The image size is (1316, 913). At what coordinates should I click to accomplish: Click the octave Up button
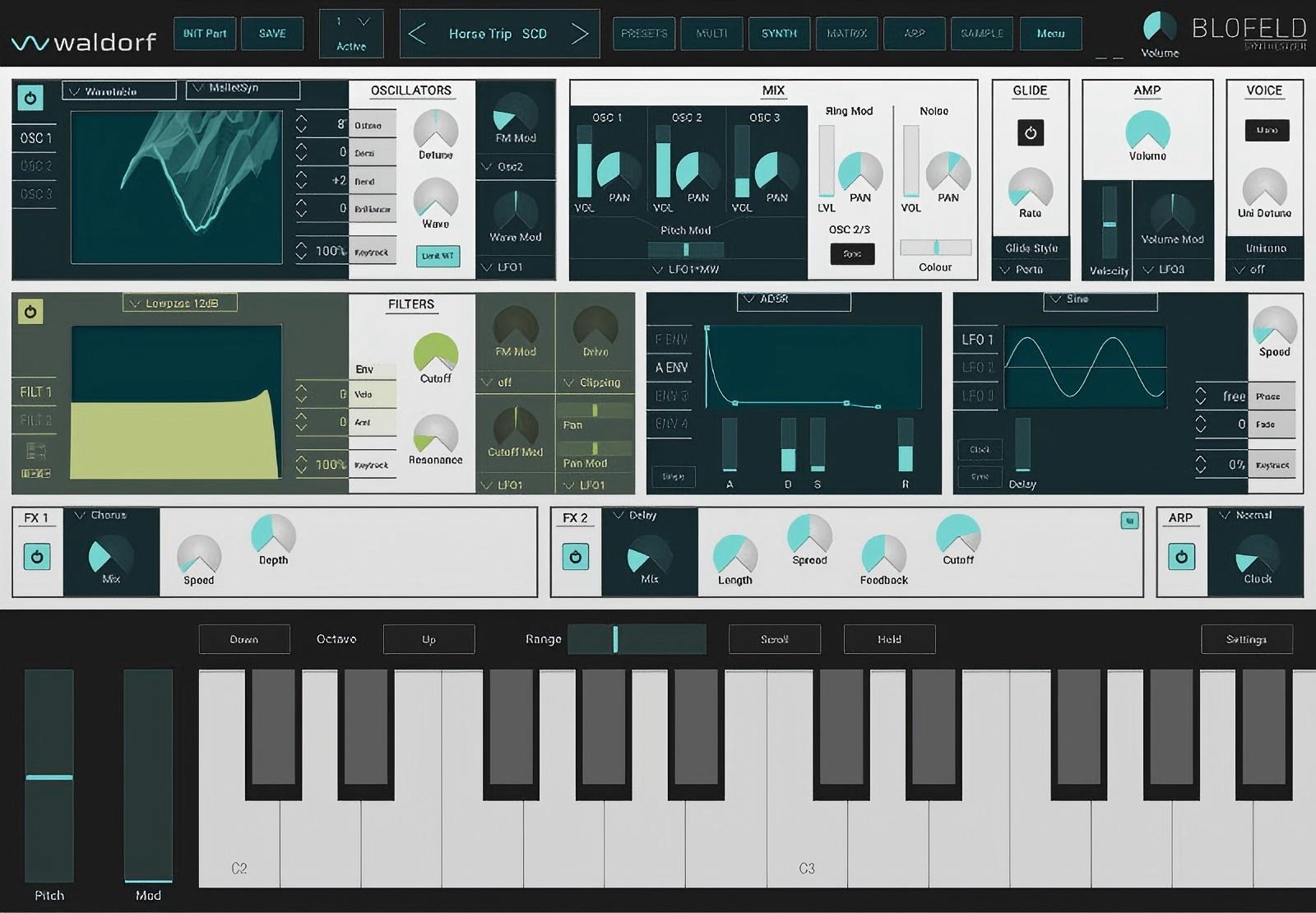click(429, 639)
